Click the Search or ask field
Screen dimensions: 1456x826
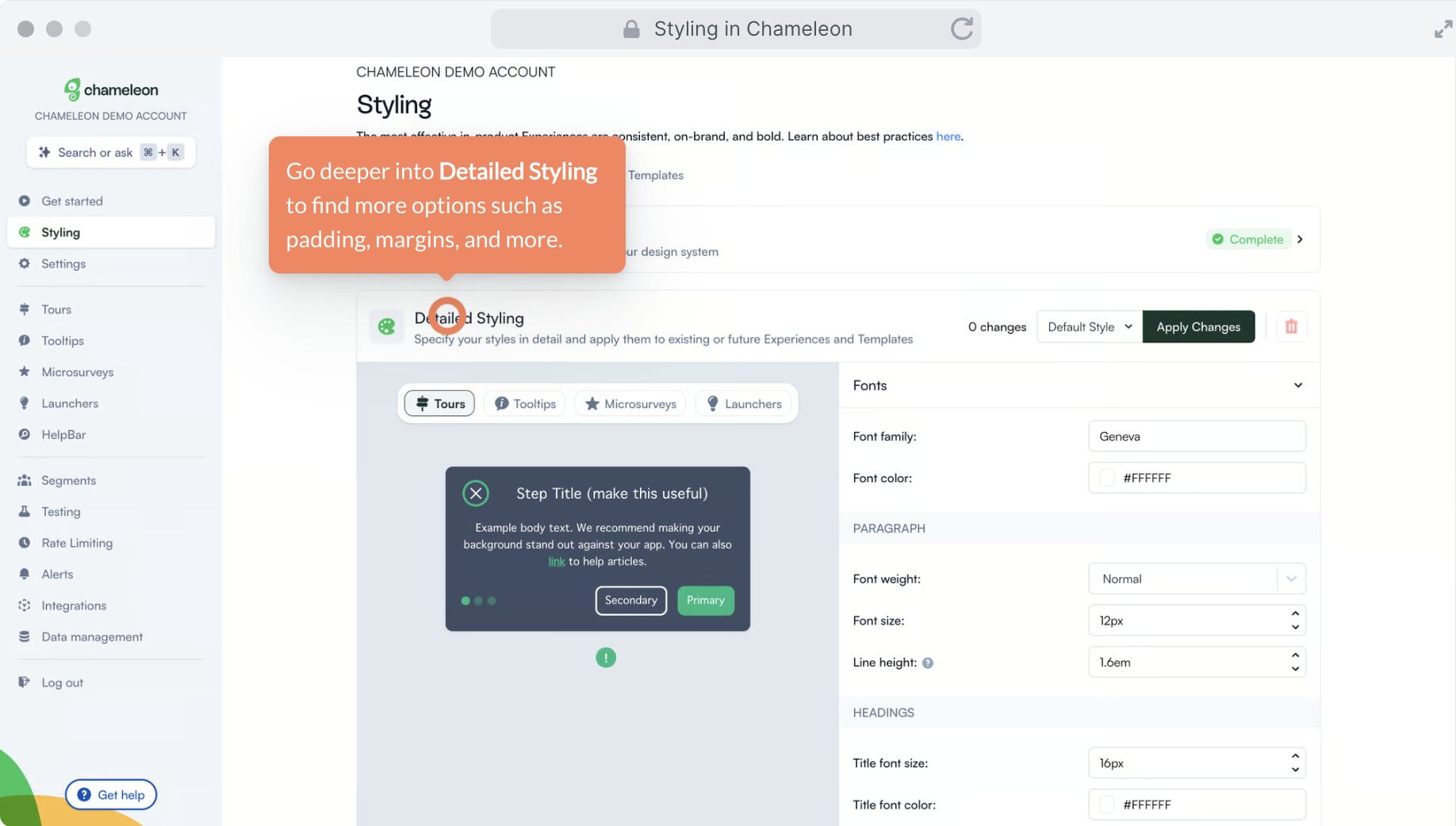tap(111, 152)
